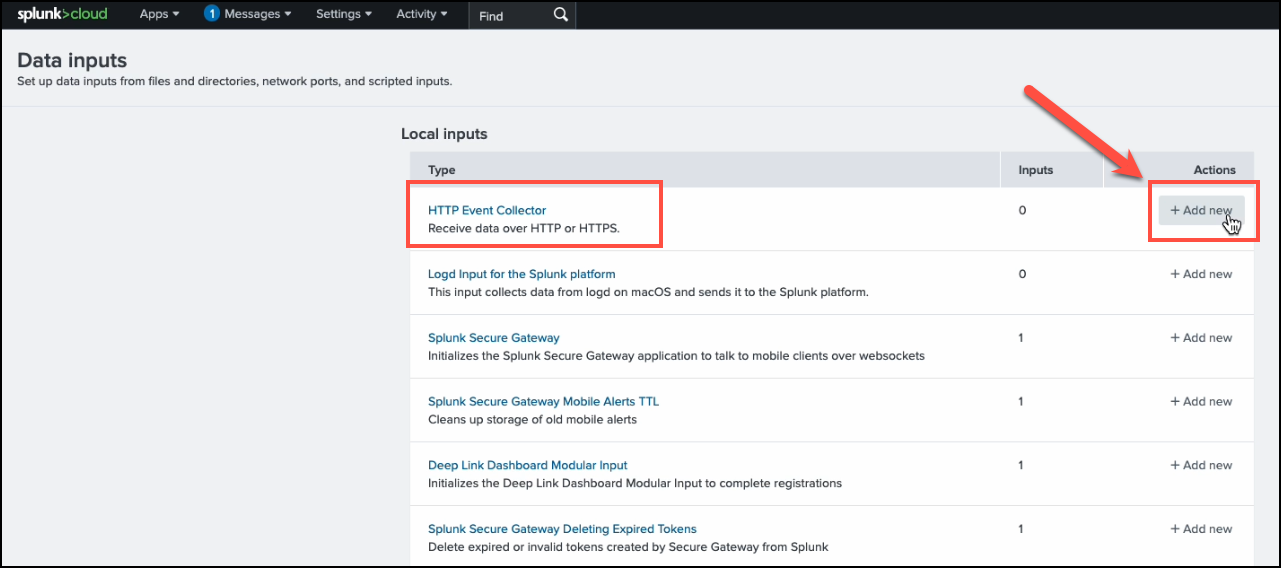Screen dimensions: 1281x568
Task: Open the Settings menu
Action: coord(343,14)
